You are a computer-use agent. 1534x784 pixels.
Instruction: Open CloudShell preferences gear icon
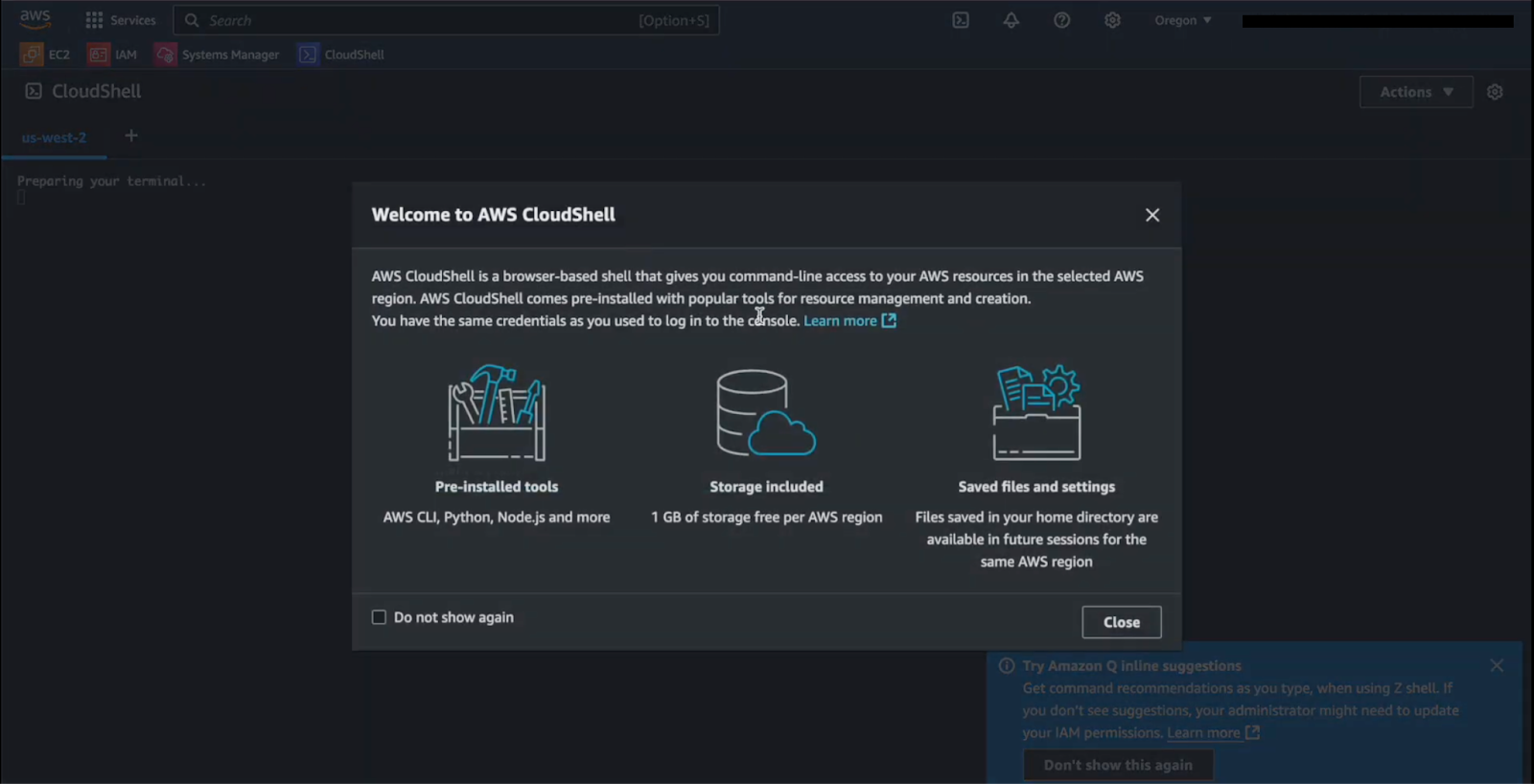coord(1495,92)
